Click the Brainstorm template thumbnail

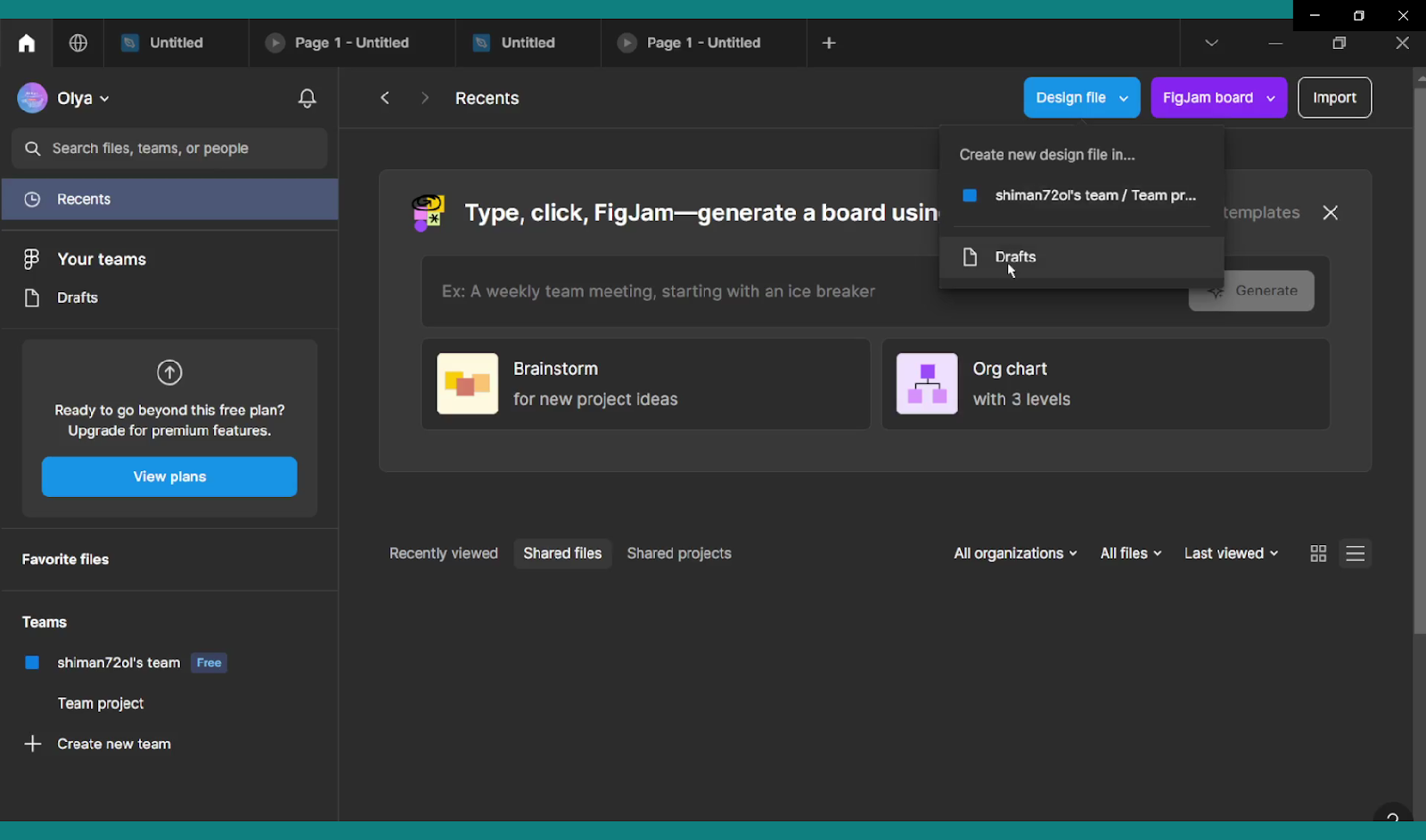(468, 384)
